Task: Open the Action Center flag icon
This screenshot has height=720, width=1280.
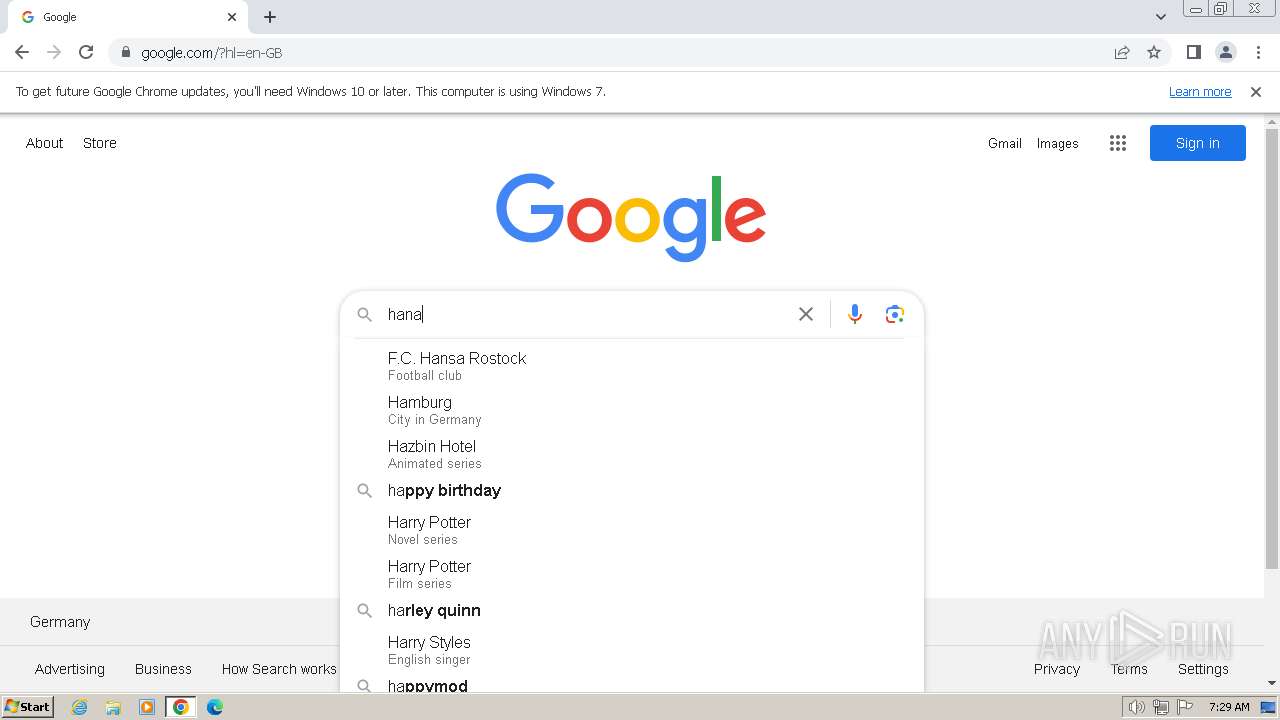Action: tap(1186, 707)
